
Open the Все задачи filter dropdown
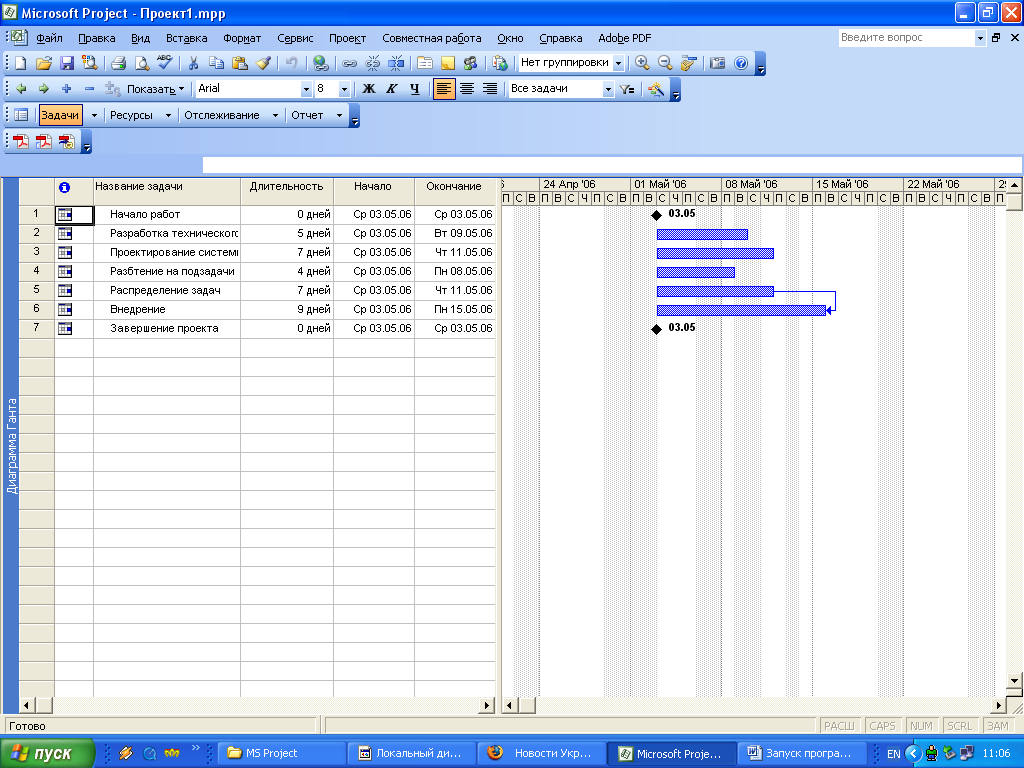tap(608, 89)
